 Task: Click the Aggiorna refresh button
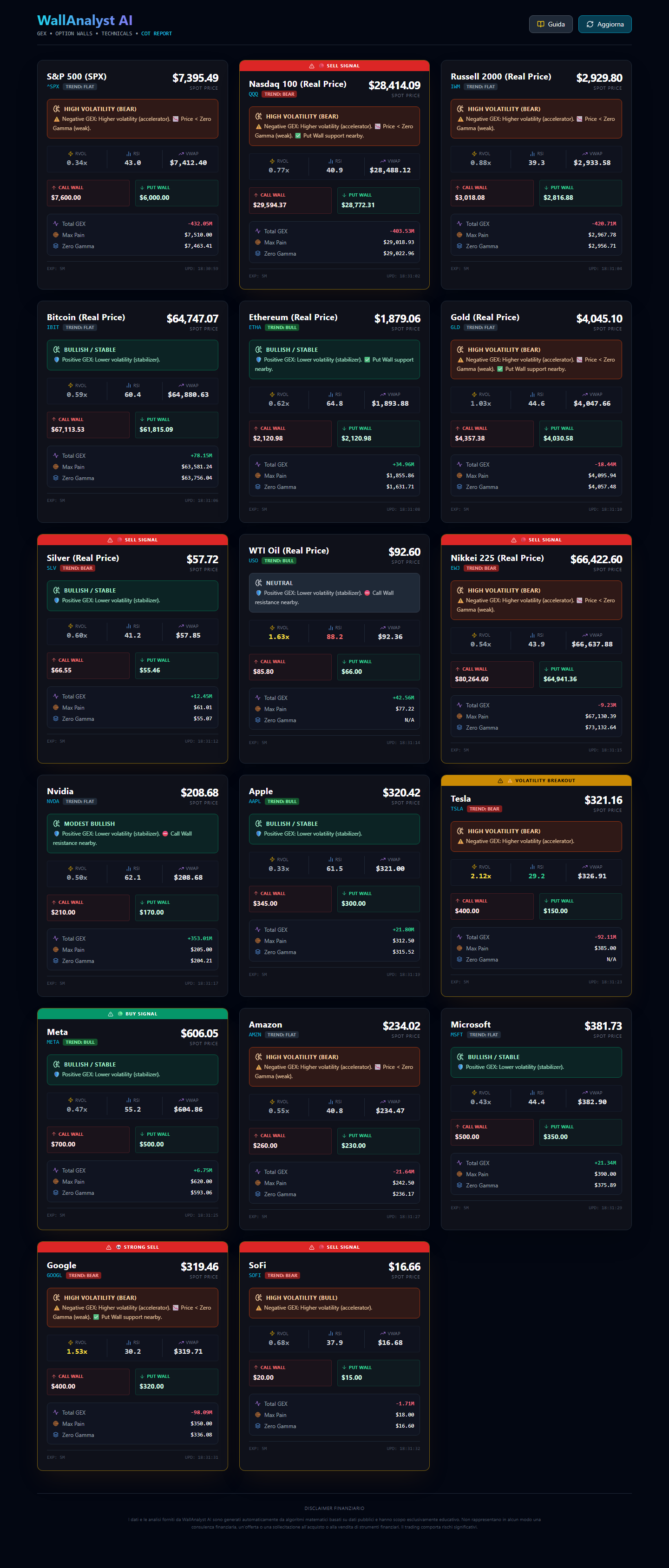[604, 24]
